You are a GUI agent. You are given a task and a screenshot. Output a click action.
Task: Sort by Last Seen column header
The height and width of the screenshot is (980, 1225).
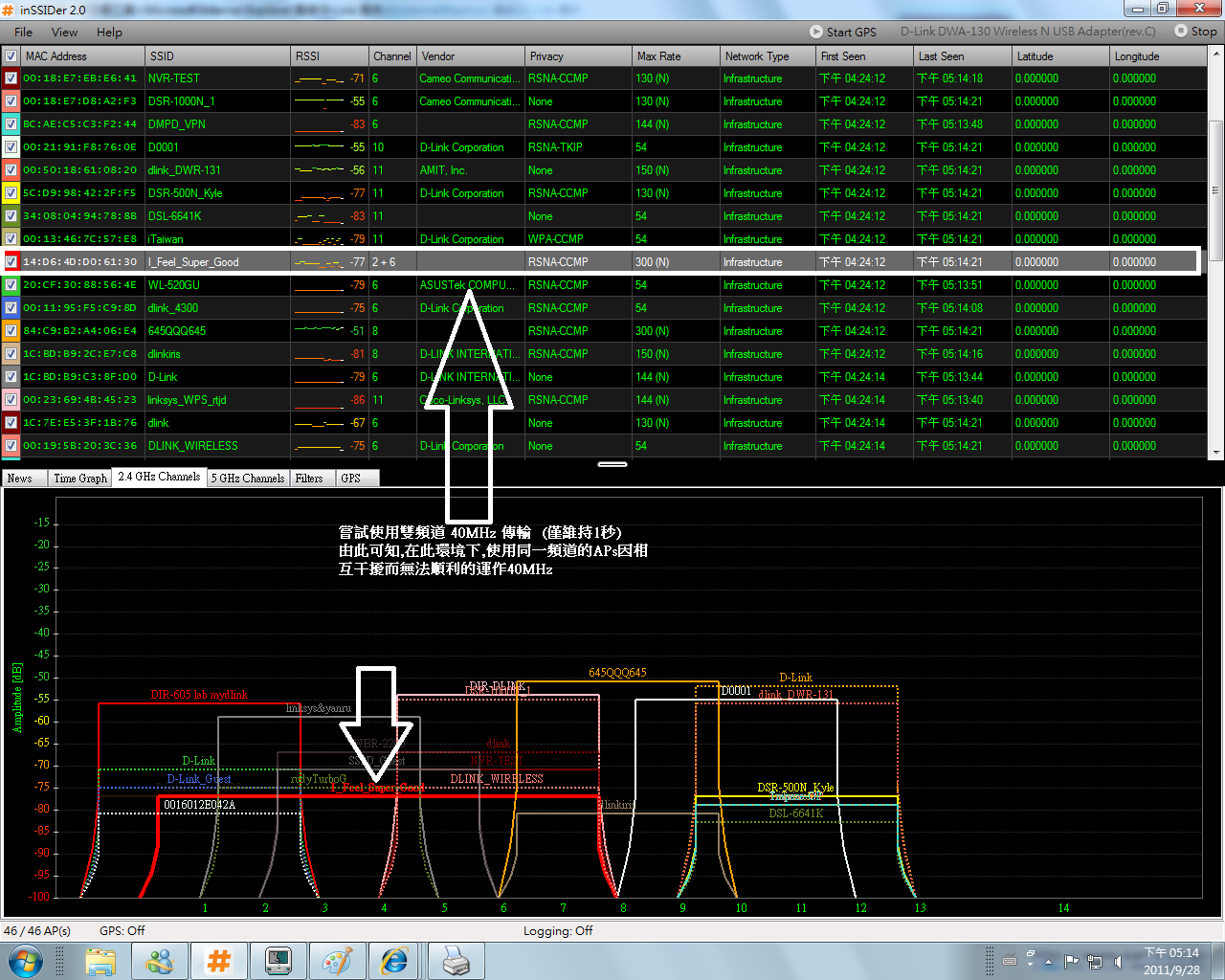[x=964, y=56]
